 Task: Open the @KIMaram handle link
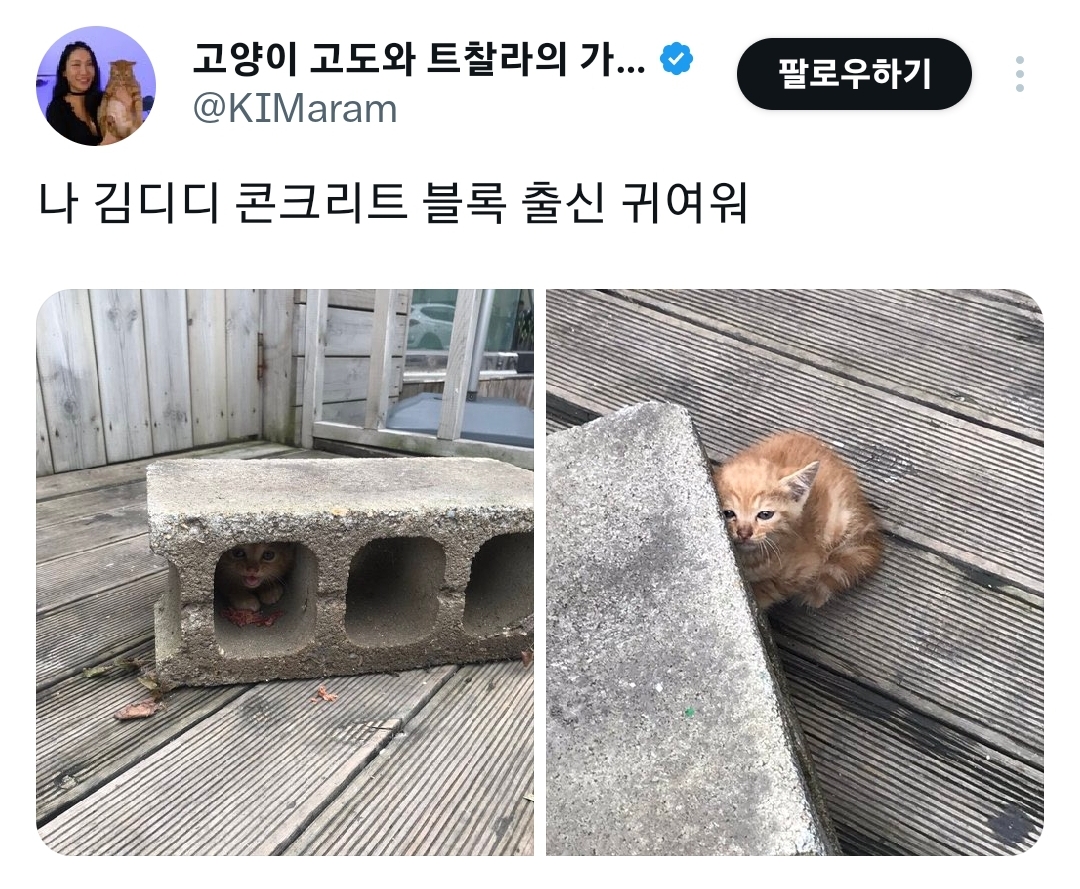click(x=295, y=109)
